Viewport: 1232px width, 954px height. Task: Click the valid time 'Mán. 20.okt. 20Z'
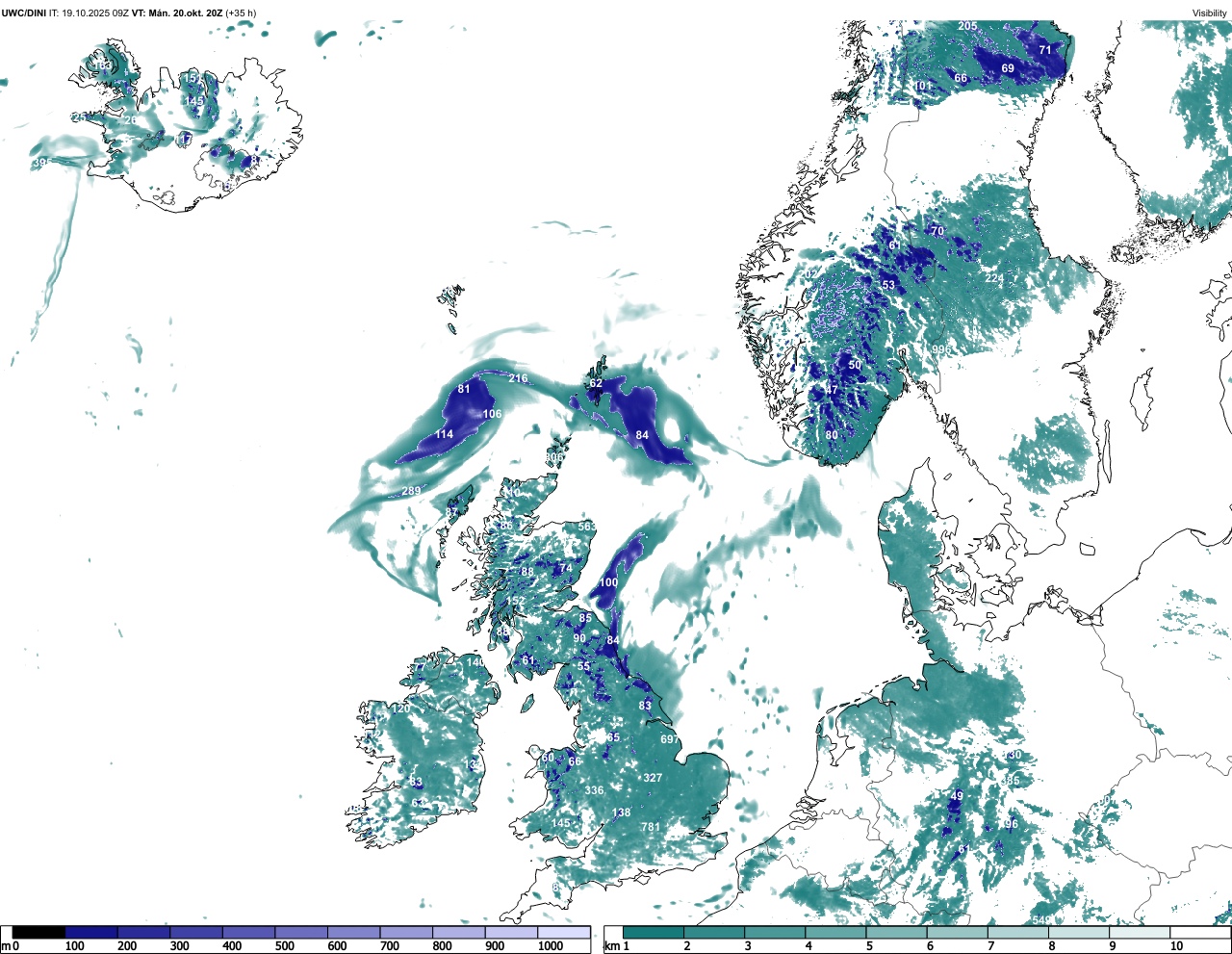point(185,13)
